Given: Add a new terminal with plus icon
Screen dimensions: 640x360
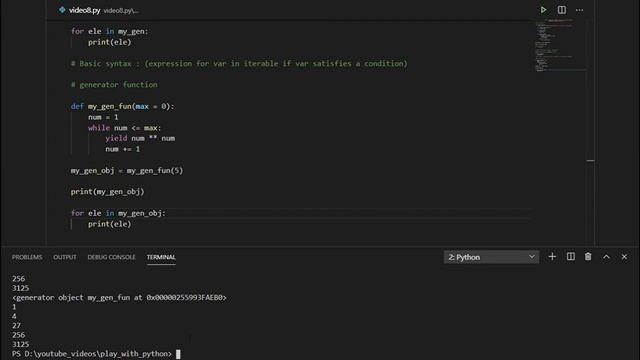Looking at the screenshot, I should tap(552, 257).
